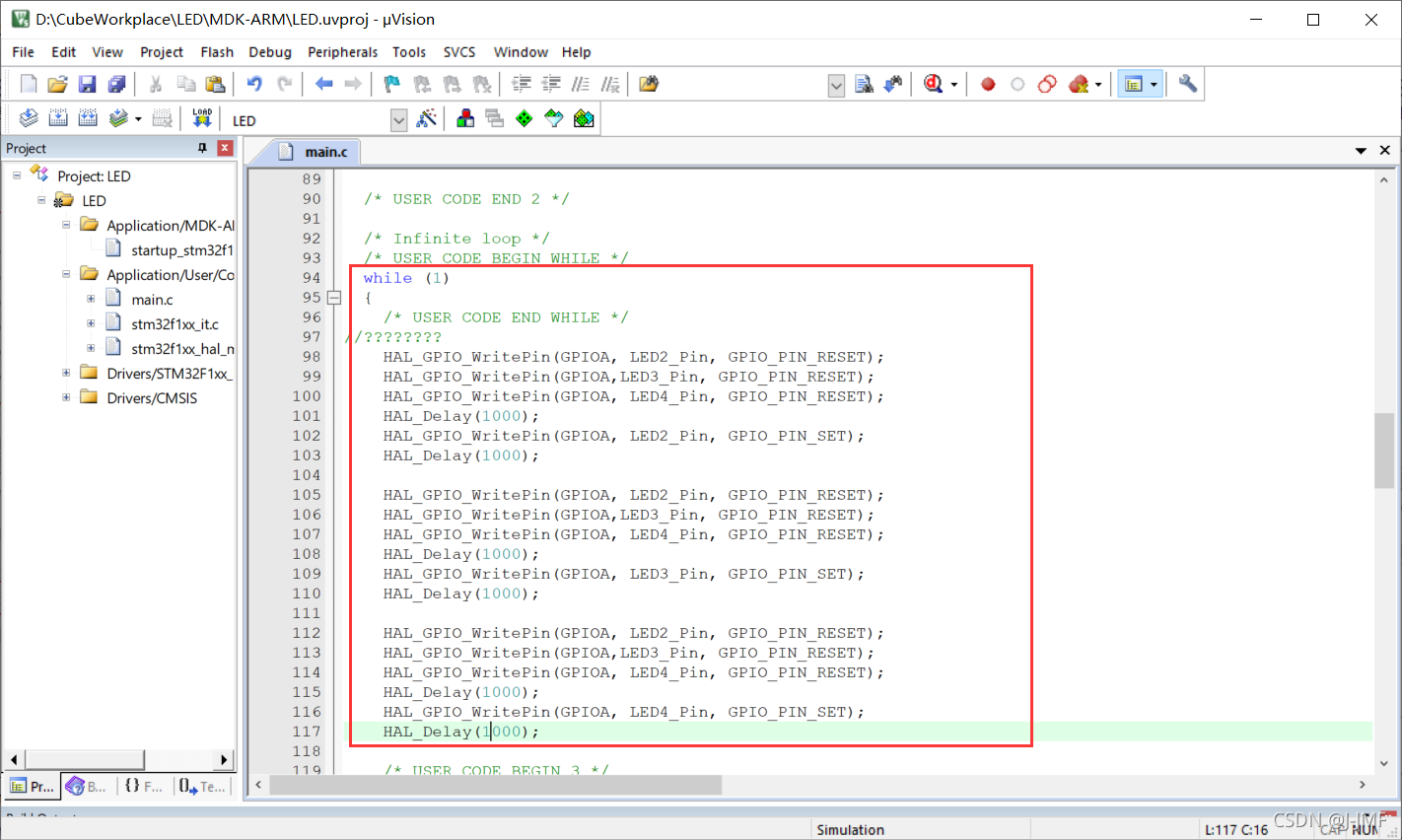Create a new file with the New icon
Screen dimensions: 1402x840
point(29,84)
